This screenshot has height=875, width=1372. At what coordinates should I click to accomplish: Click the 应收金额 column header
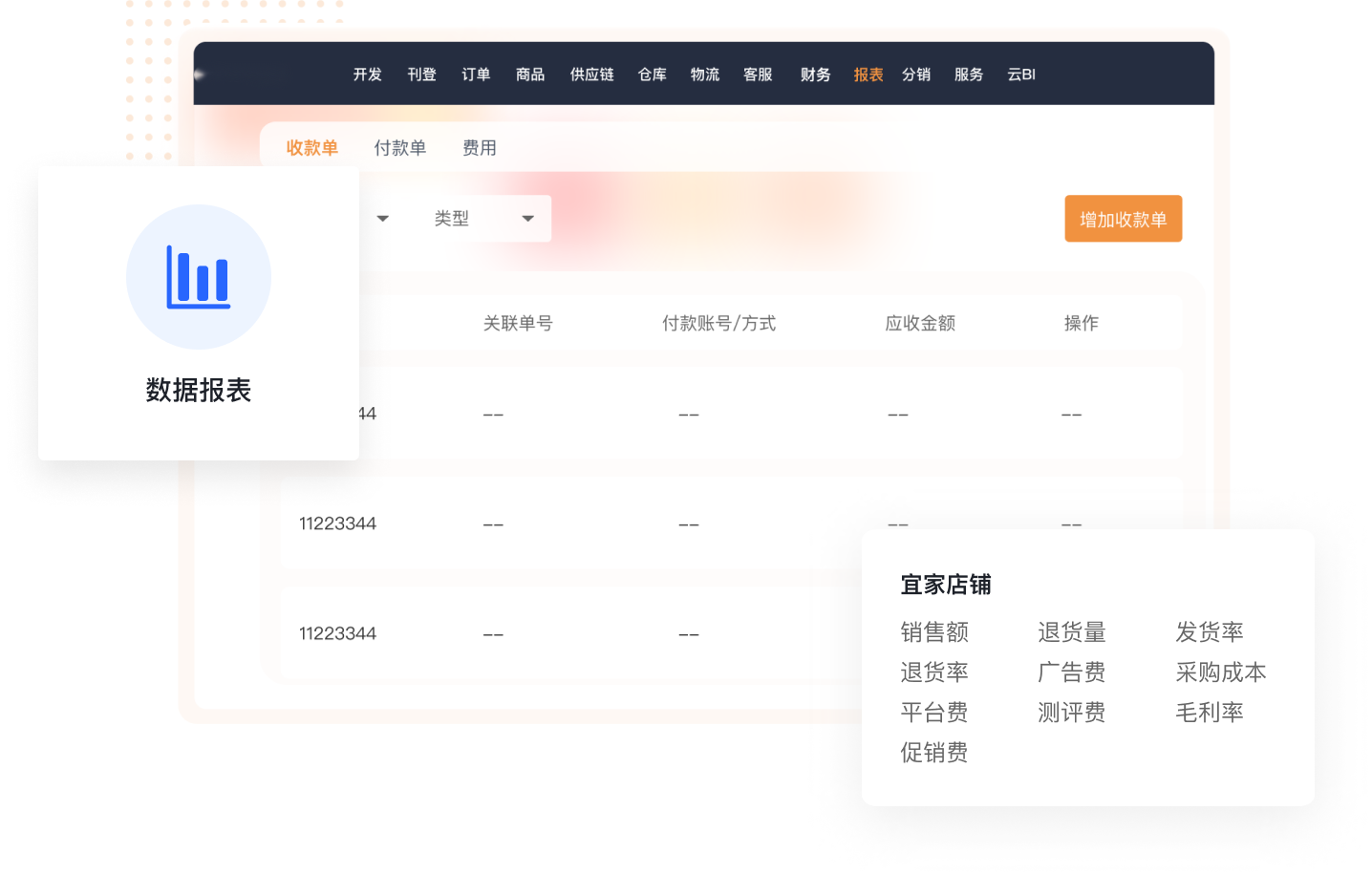point(919,324)
